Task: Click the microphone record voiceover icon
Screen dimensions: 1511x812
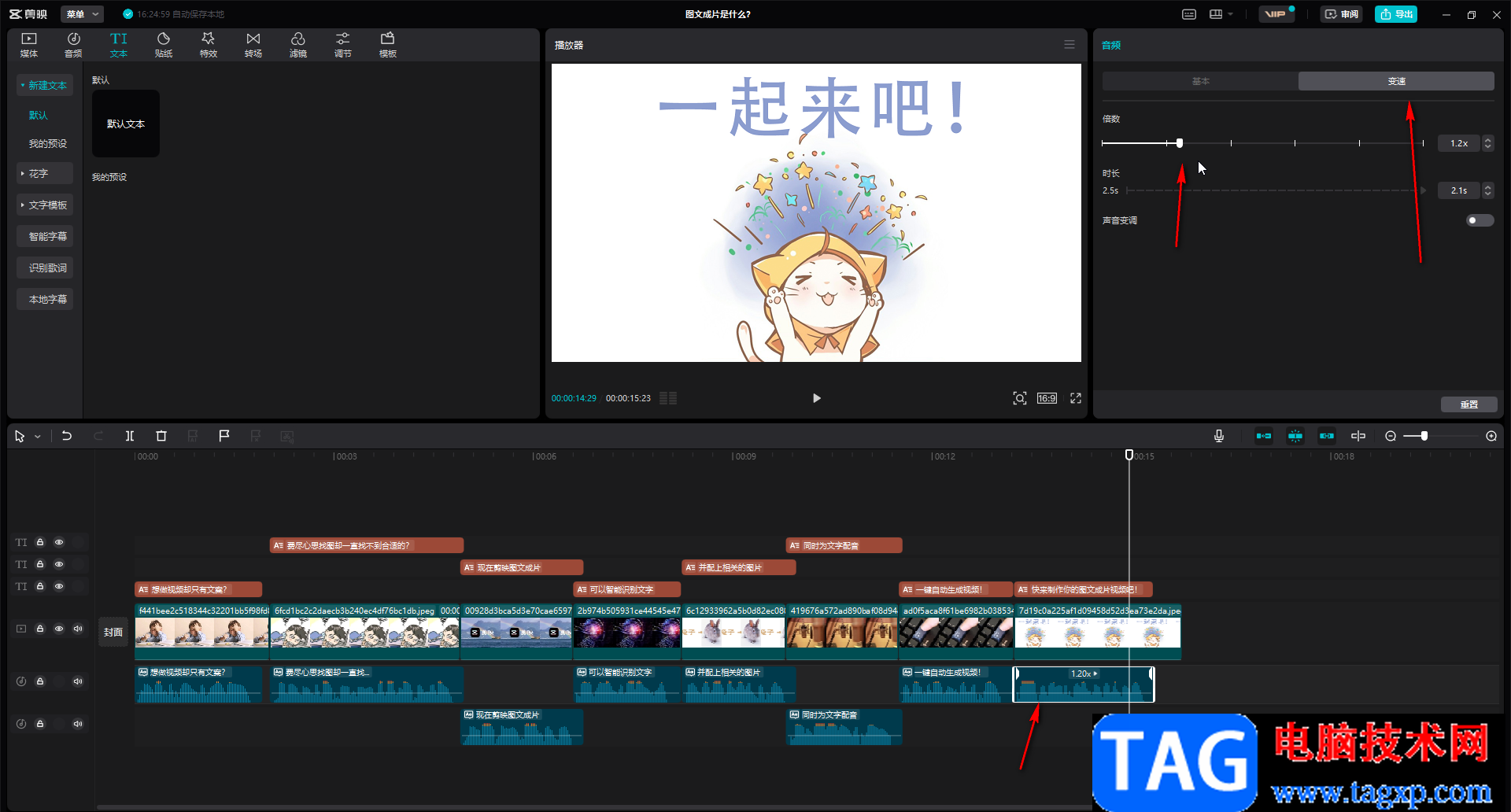Action: (x=1219, y=436)
